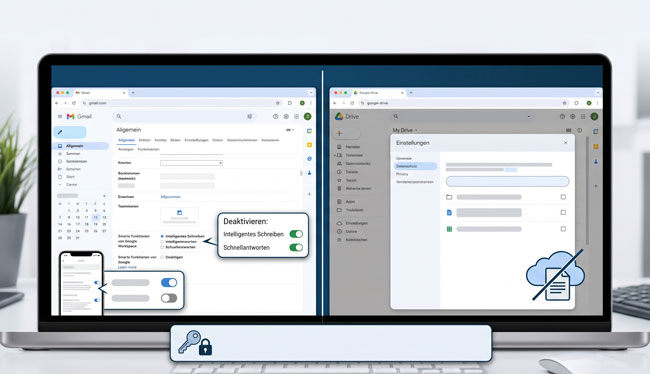
Task: Tick the checkbox on the Docs file row
Action: click(563, 212)
